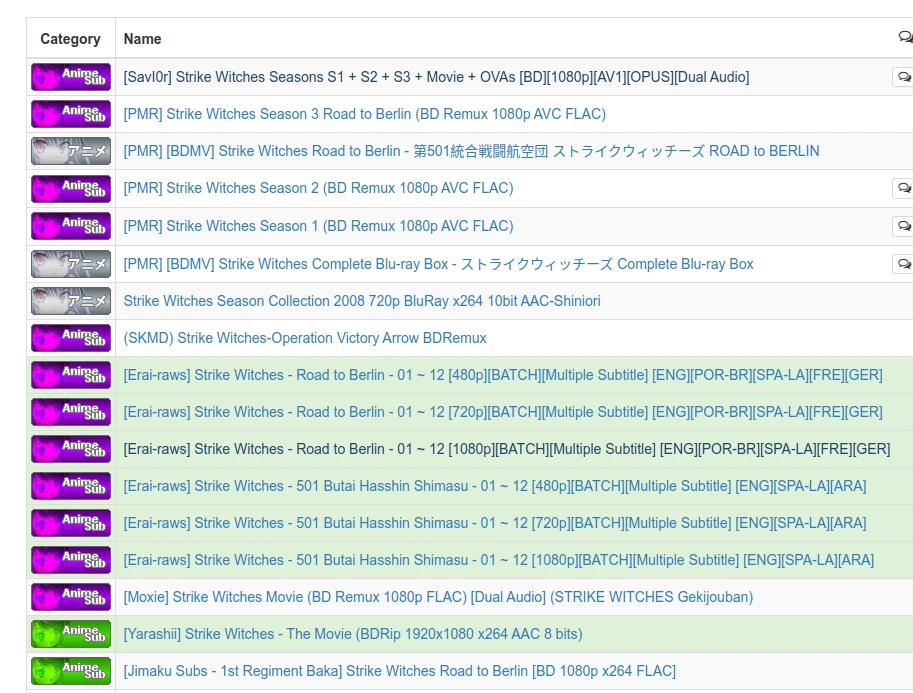Image resolution: width=913 pixels, height=693 pixels.
Task: Open Yarashii Strike Witches The Movie BDRip
Action: tap(353, 634)
